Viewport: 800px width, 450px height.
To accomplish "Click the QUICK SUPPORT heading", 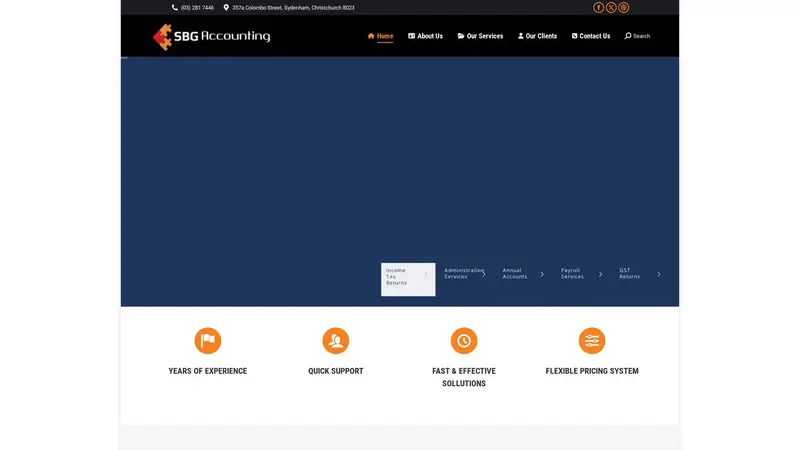I will click(336, 371).
